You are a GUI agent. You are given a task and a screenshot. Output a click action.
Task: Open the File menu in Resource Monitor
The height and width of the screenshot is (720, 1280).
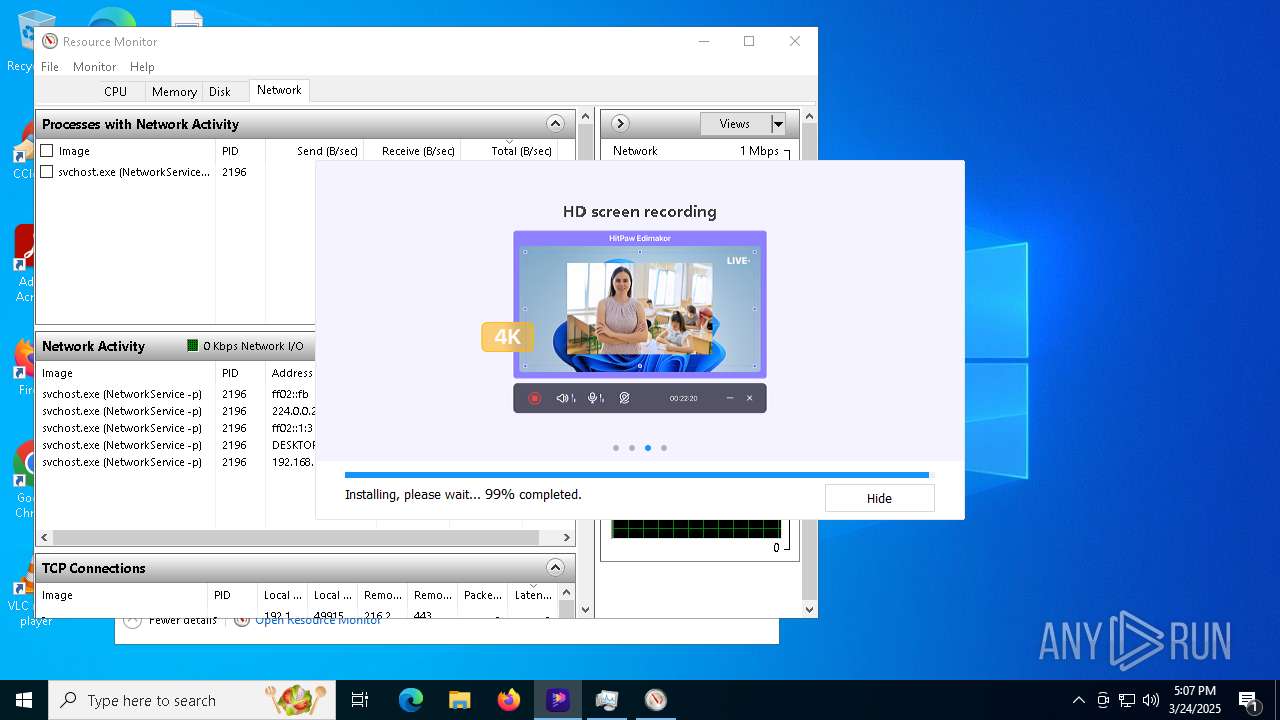(50, 67)
